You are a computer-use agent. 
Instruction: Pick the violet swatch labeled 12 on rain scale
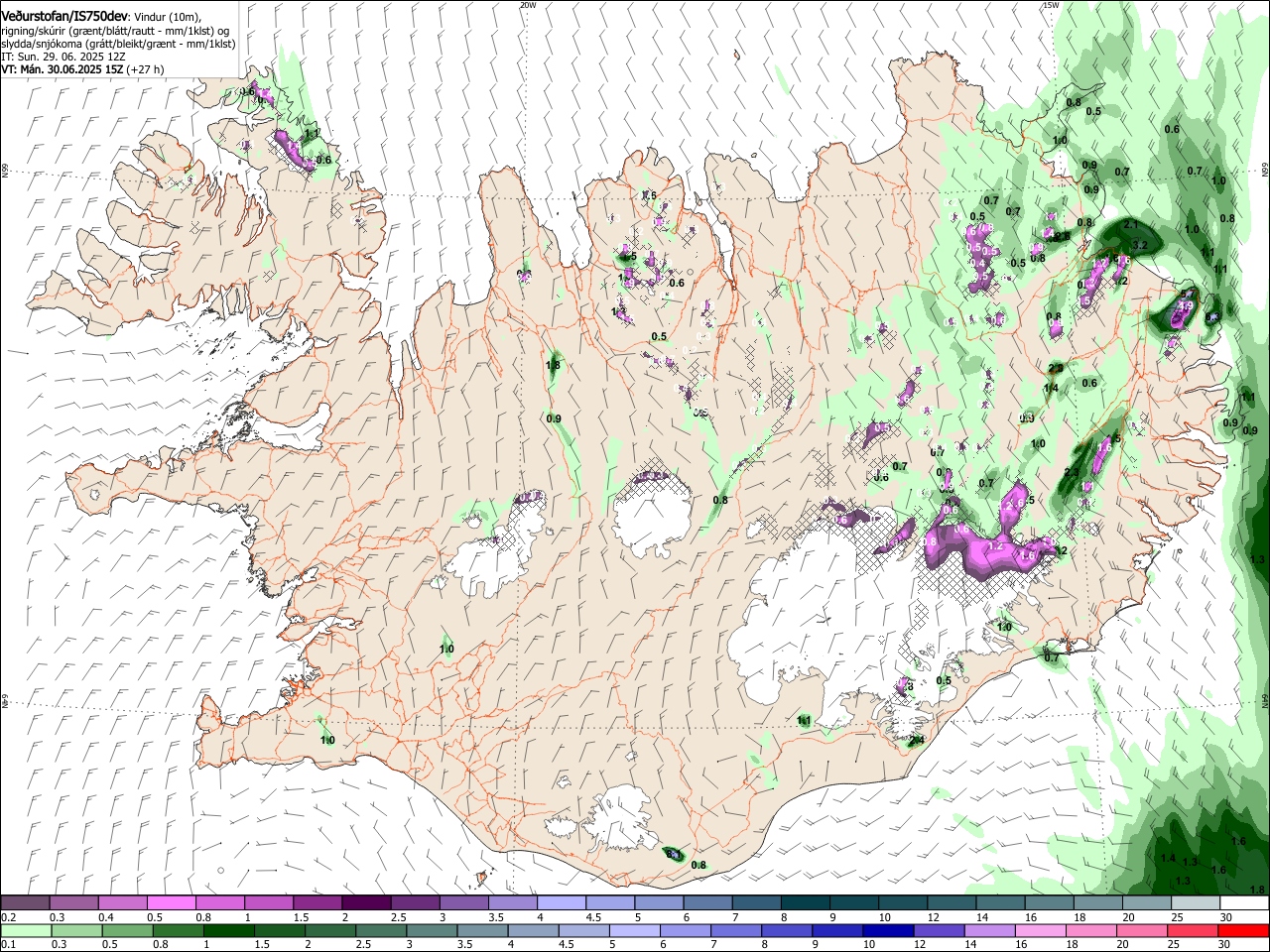click(x=938, y=931)
